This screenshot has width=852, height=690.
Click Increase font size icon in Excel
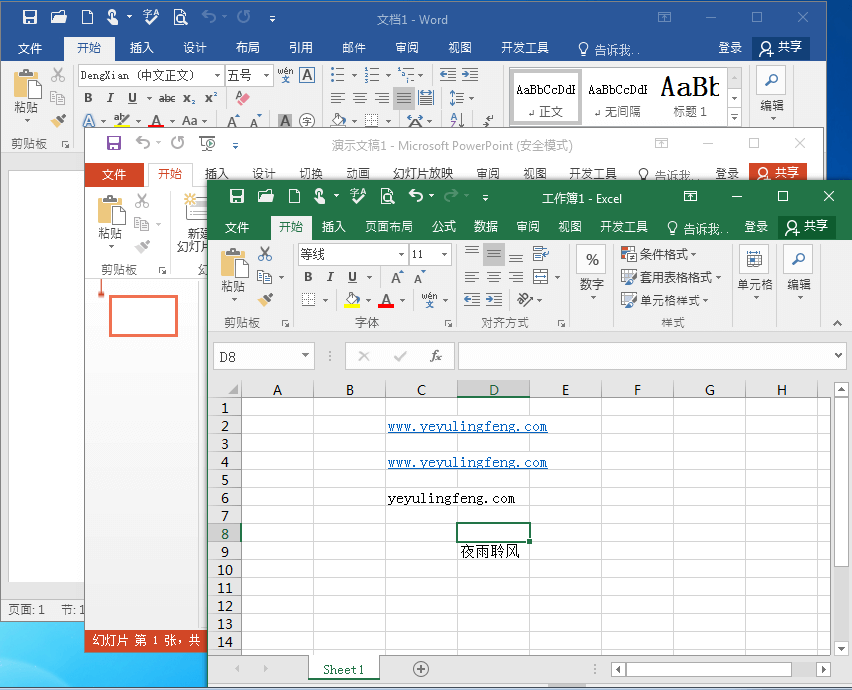(397, 278)
